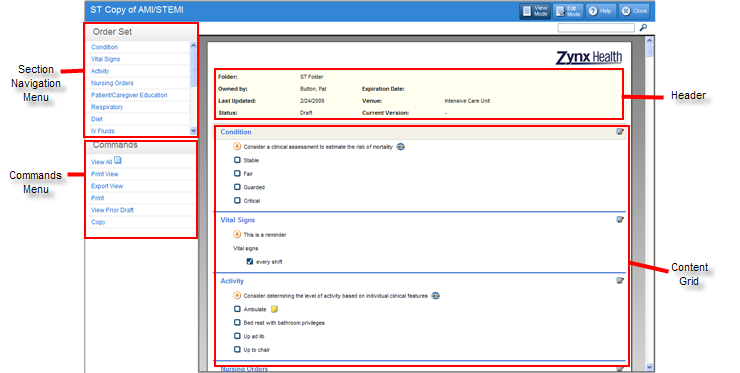Click reminder icon beside mortality assessment
The width and height of the screenshot is (740, 373).
point(237,147)
